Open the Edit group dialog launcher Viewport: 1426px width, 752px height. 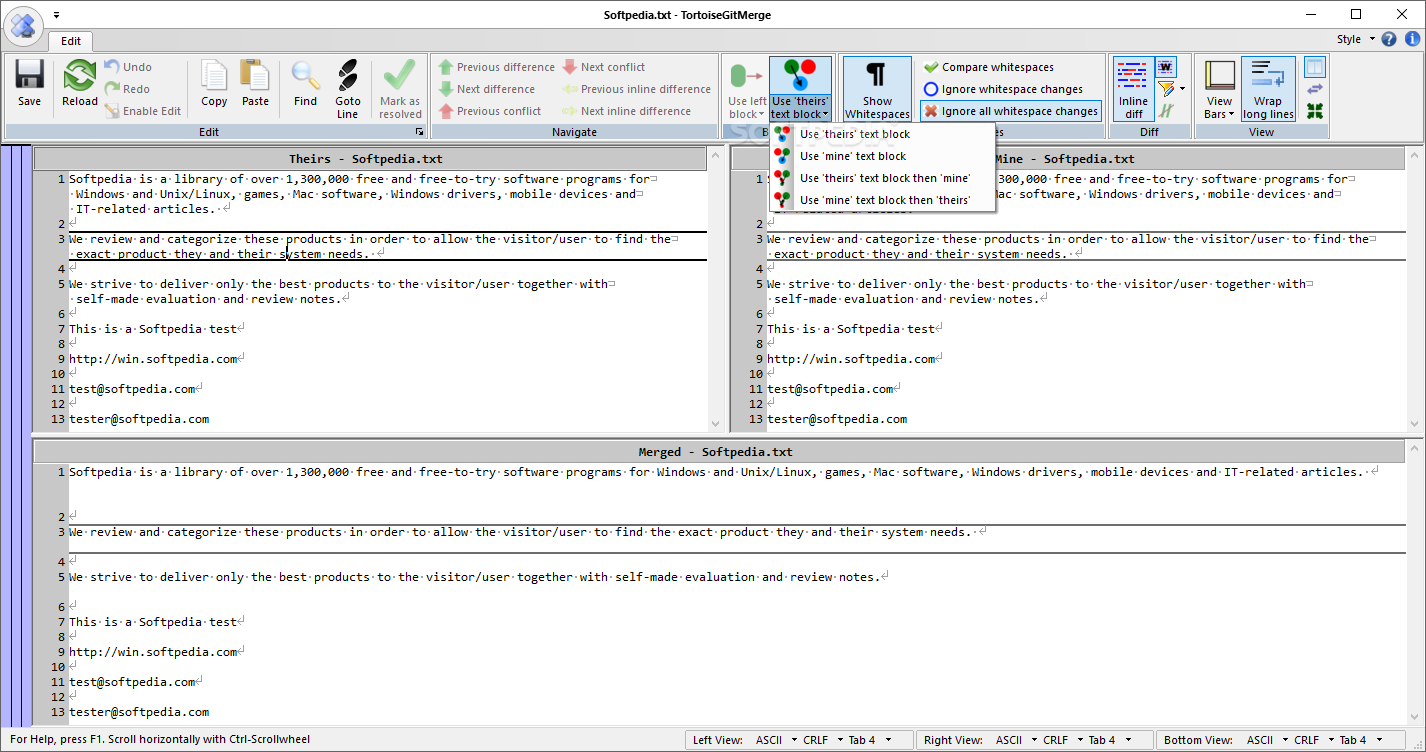coord(420,132)
